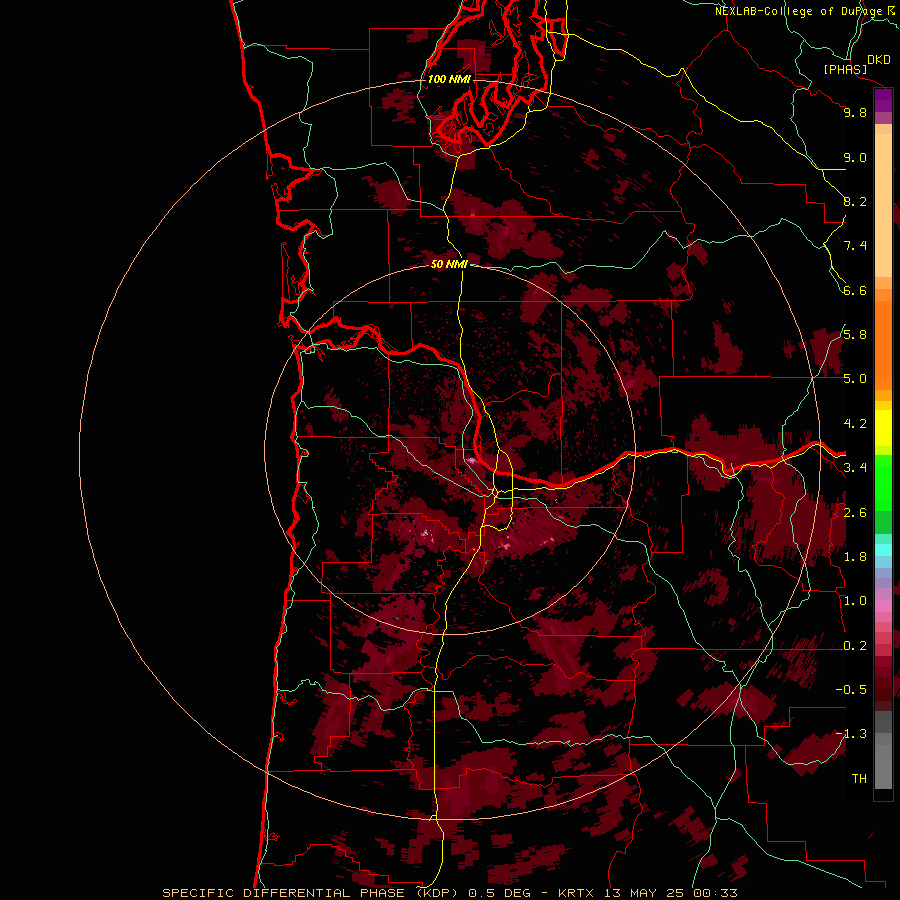Click the 5.8 legend value

pyautogui.click(x=855, y=335)
